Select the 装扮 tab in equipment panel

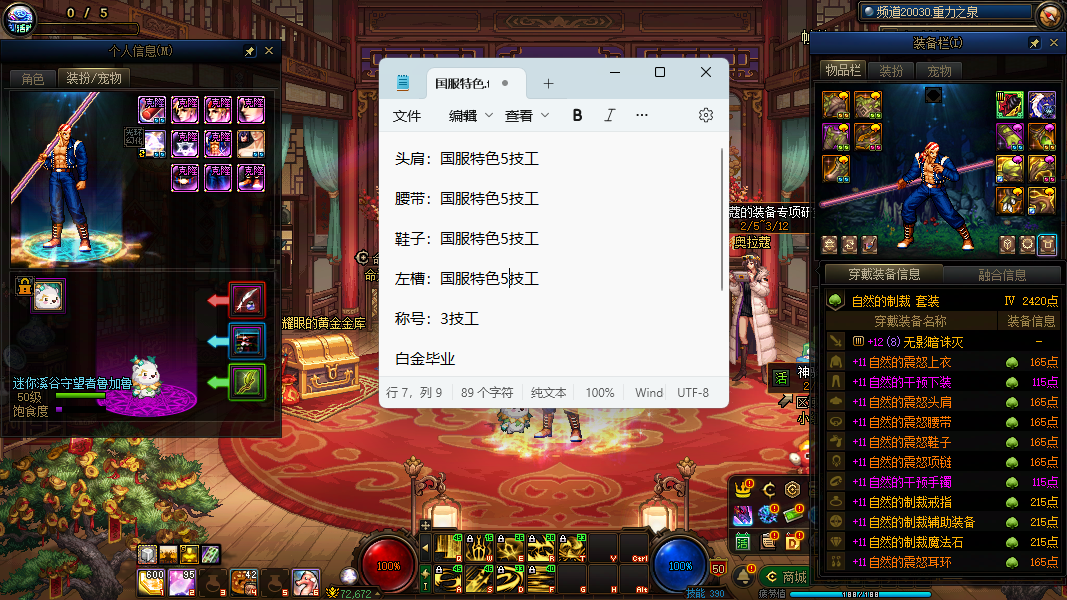pyautogui.click(x=890, y=71)
